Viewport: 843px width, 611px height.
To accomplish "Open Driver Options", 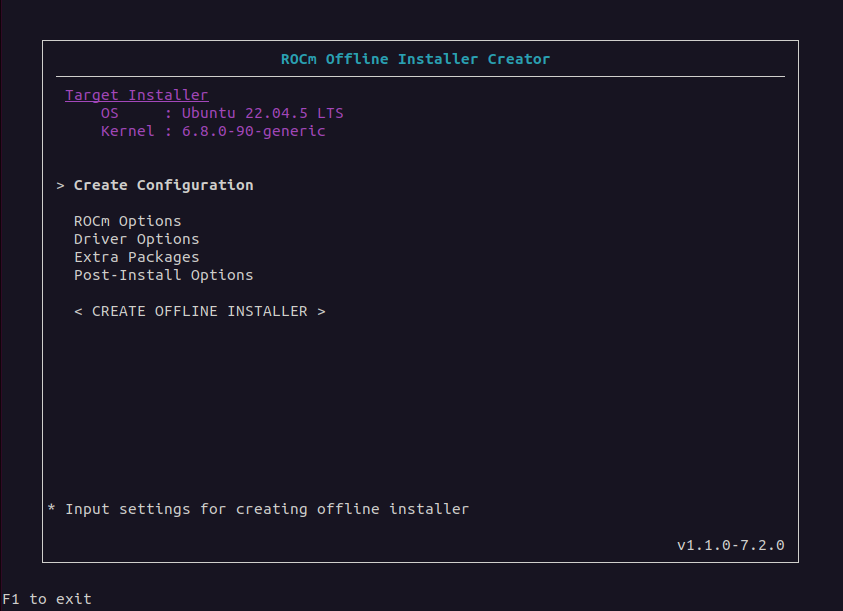I will [136, 239].
